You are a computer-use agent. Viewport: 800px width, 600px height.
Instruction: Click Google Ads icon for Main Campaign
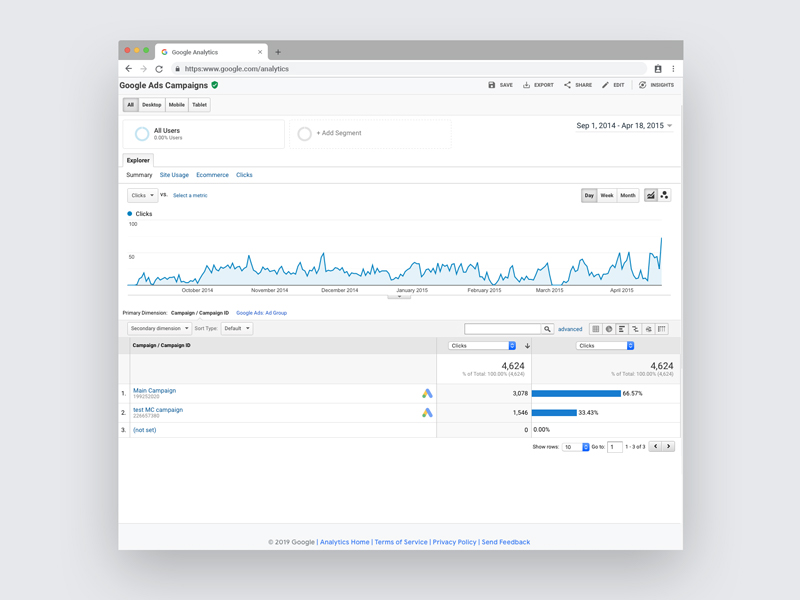coord(427,393)
